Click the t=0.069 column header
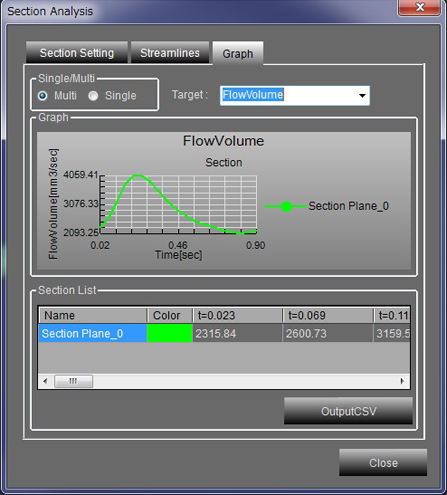 328,315
